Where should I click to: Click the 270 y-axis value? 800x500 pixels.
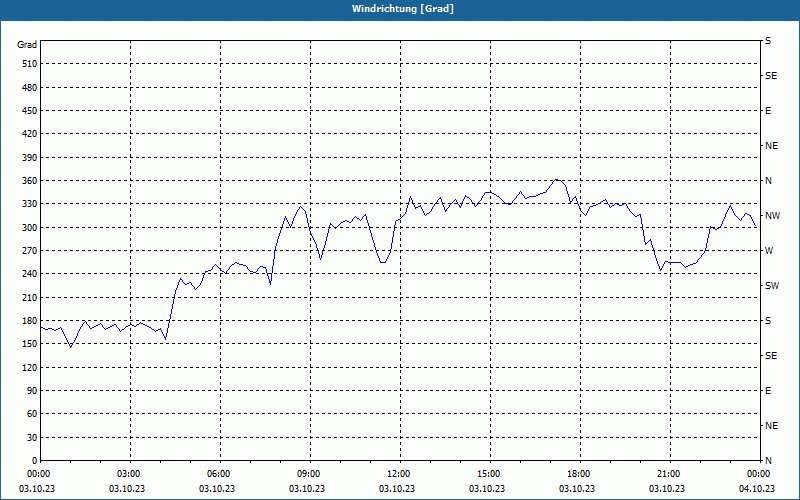pos(30,251)
